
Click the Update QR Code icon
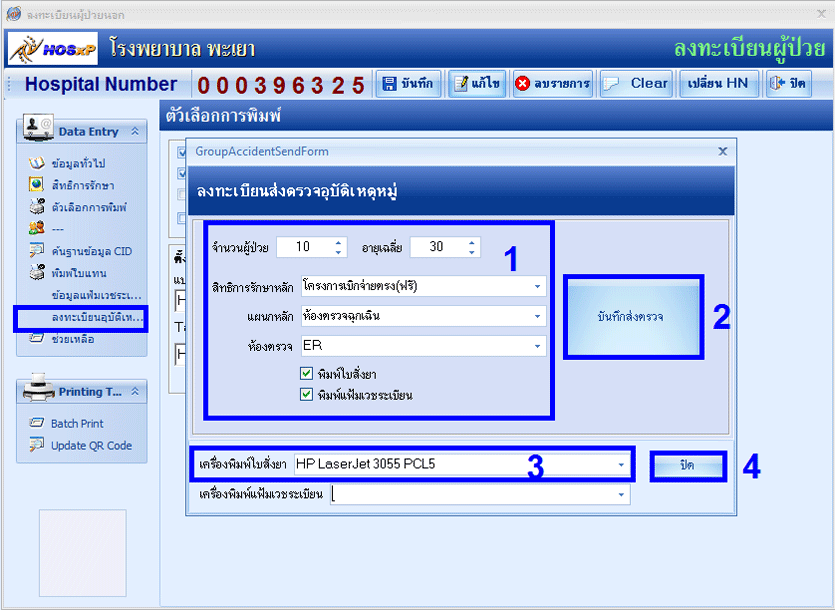pos(37,444)
